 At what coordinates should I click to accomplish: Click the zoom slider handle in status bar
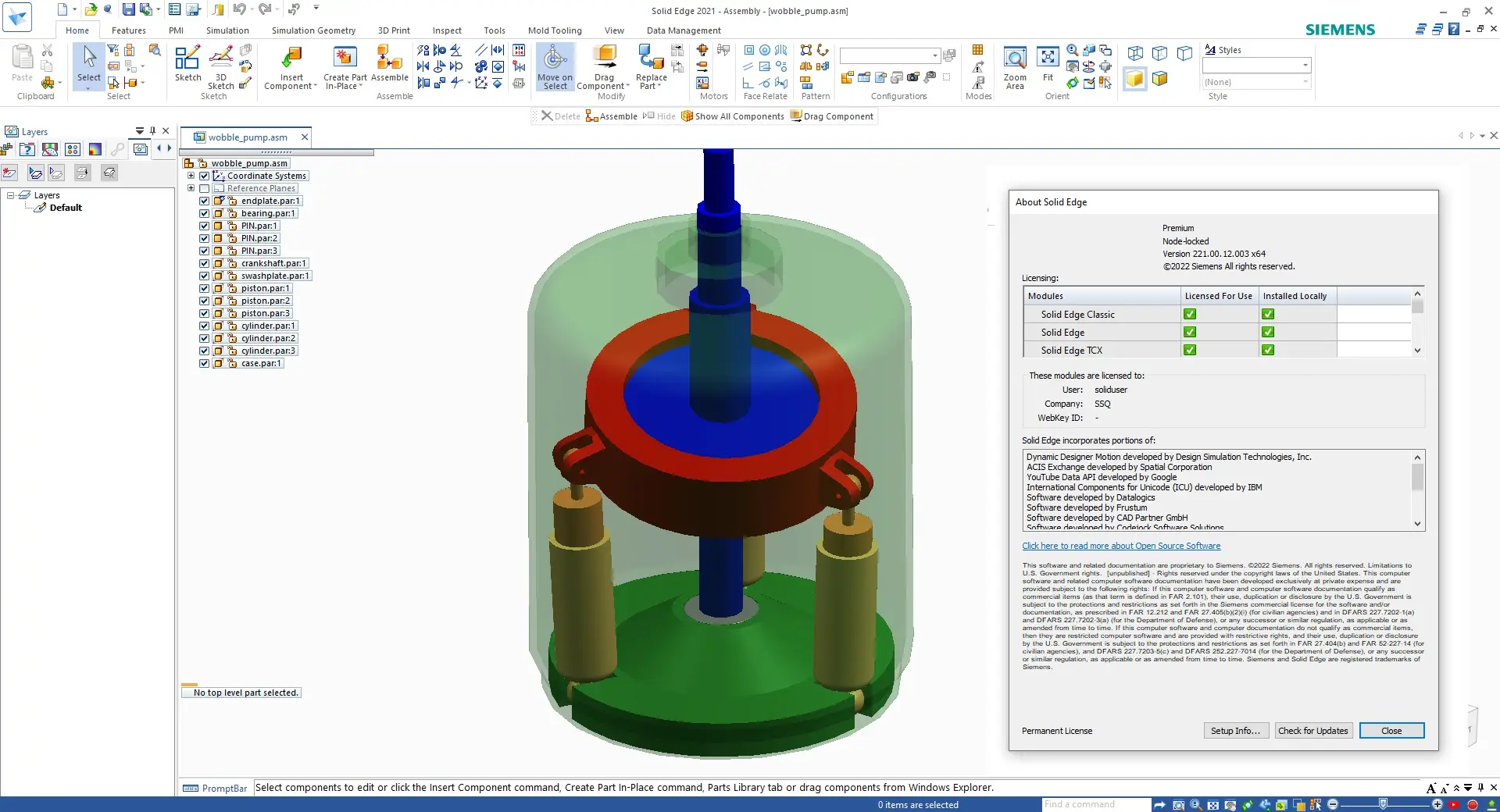(x=1383, y=804)
